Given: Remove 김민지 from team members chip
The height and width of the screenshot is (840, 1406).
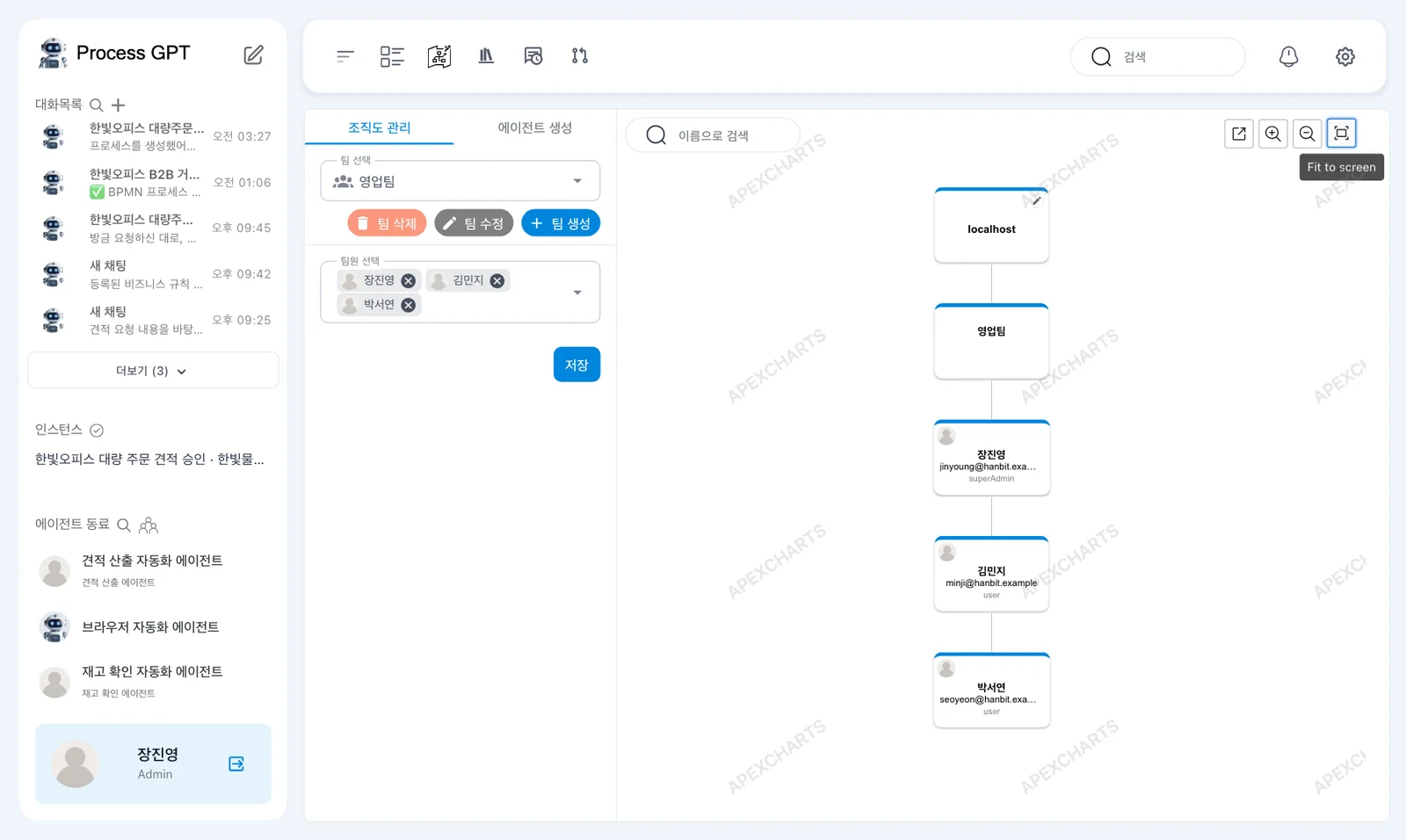Looking at the screenshot, I should [x=497, y=281].
